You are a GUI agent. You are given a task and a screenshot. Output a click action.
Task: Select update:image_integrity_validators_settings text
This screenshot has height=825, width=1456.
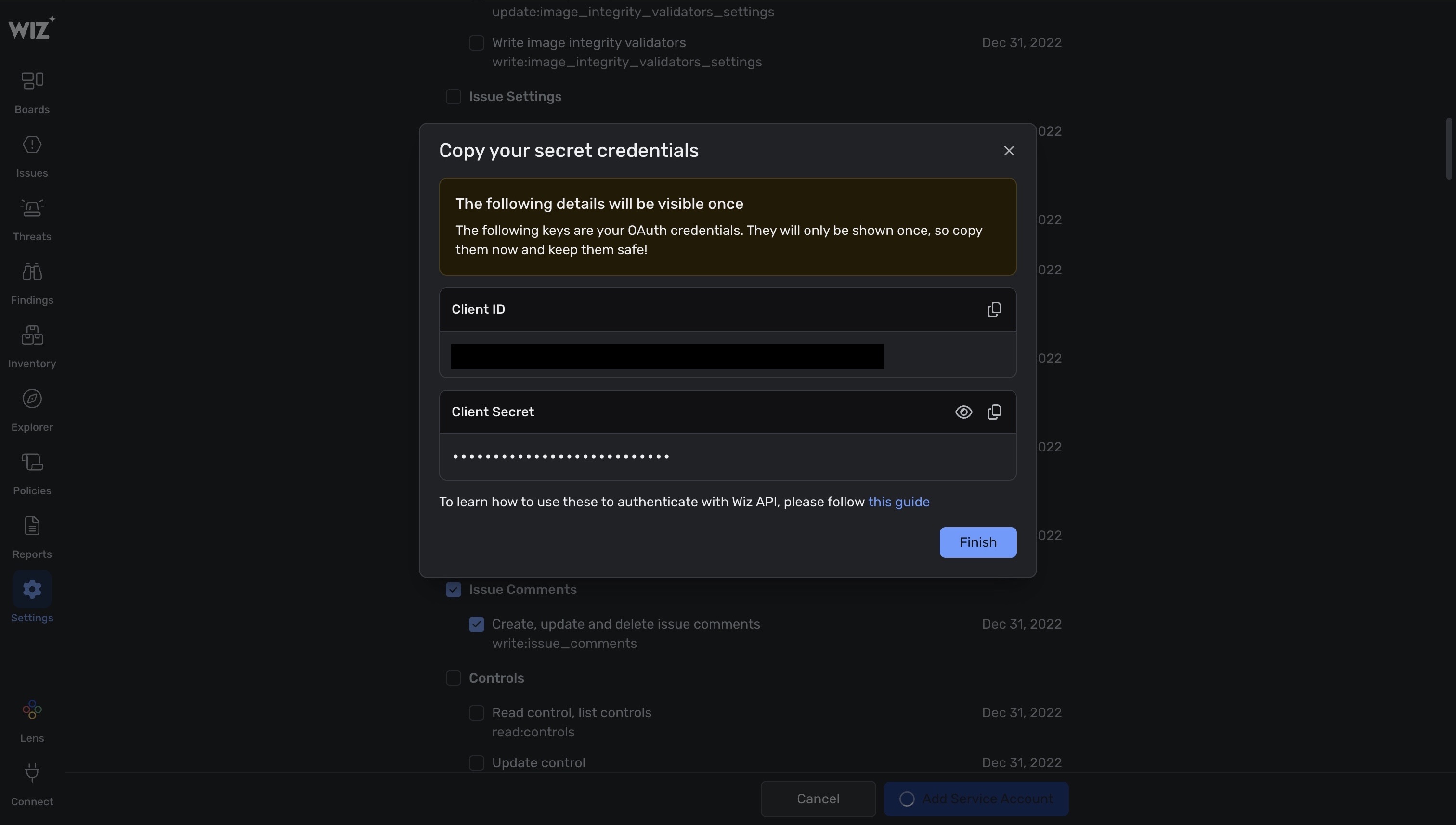pyautogui.click(x=633, y=12)
